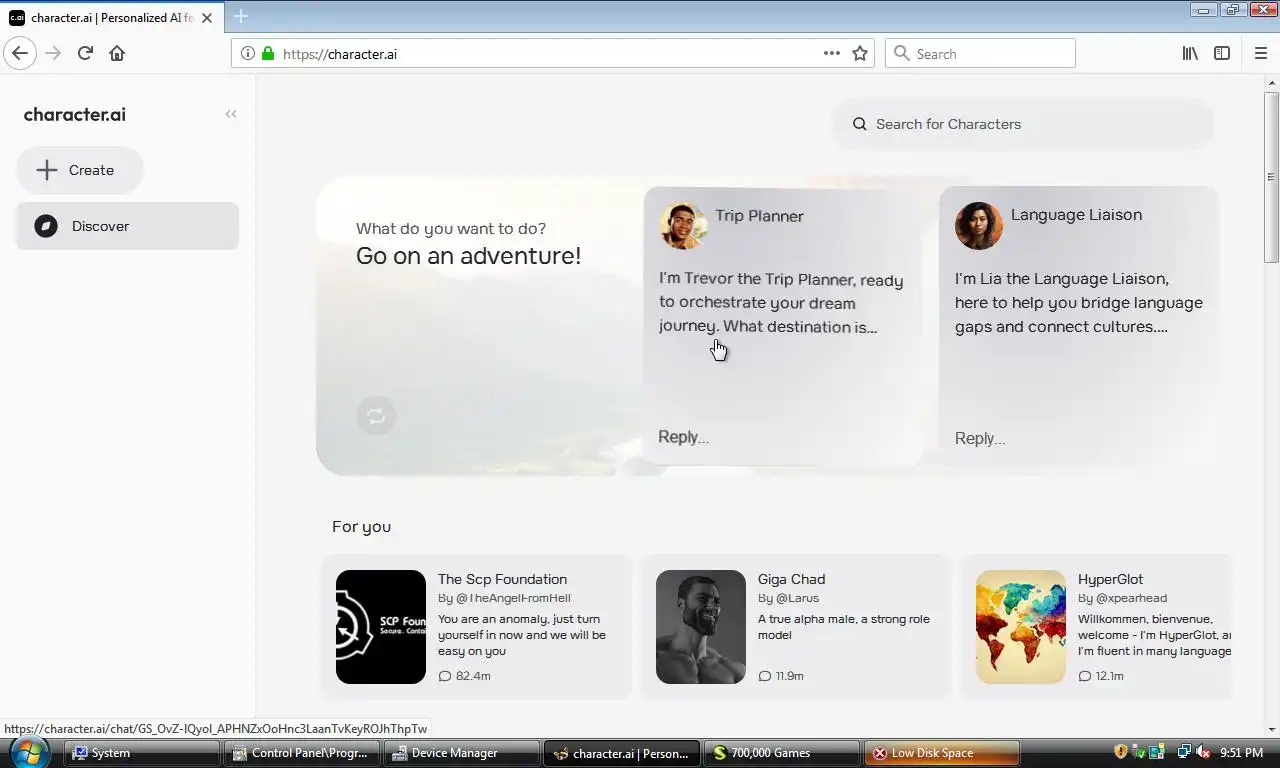
Task: Reload the current page
Action: [x=85, y=53]
